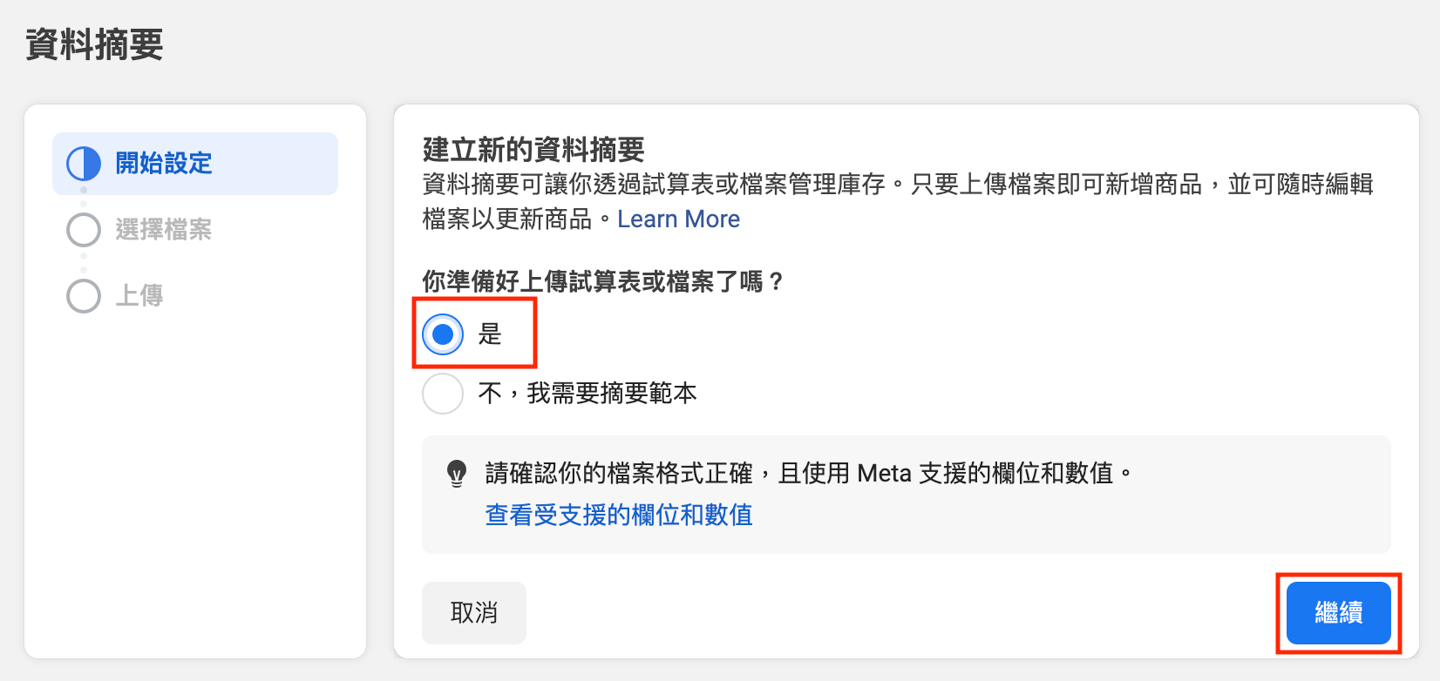Open the Learn More link
Image resolution: width=1440 pixels, height=681 pixels.
tap(678, 219)
